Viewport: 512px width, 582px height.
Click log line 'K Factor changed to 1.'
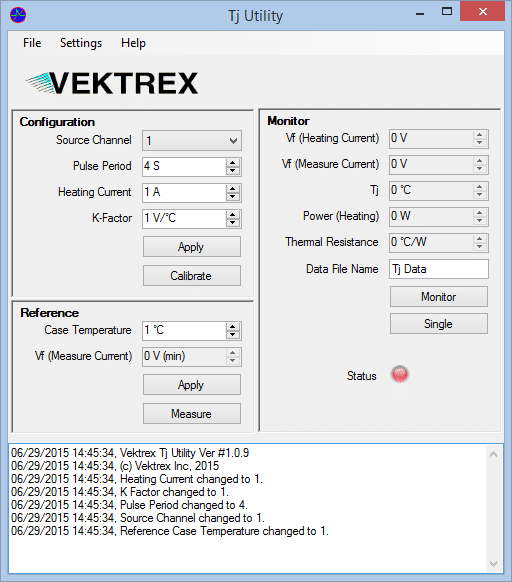[x=120, y=492]
